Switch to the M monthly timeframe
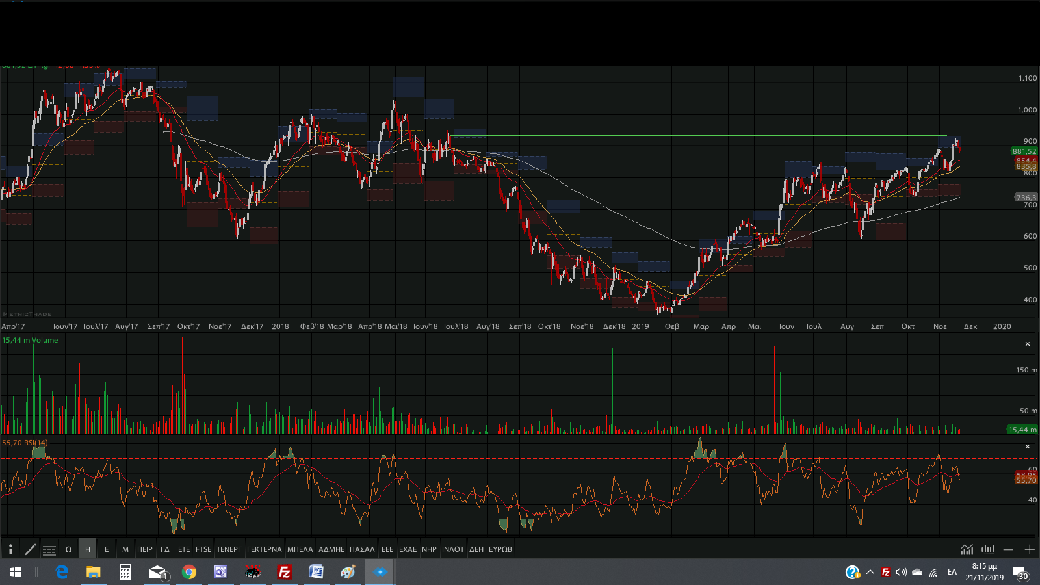 [x=125, y=549]
